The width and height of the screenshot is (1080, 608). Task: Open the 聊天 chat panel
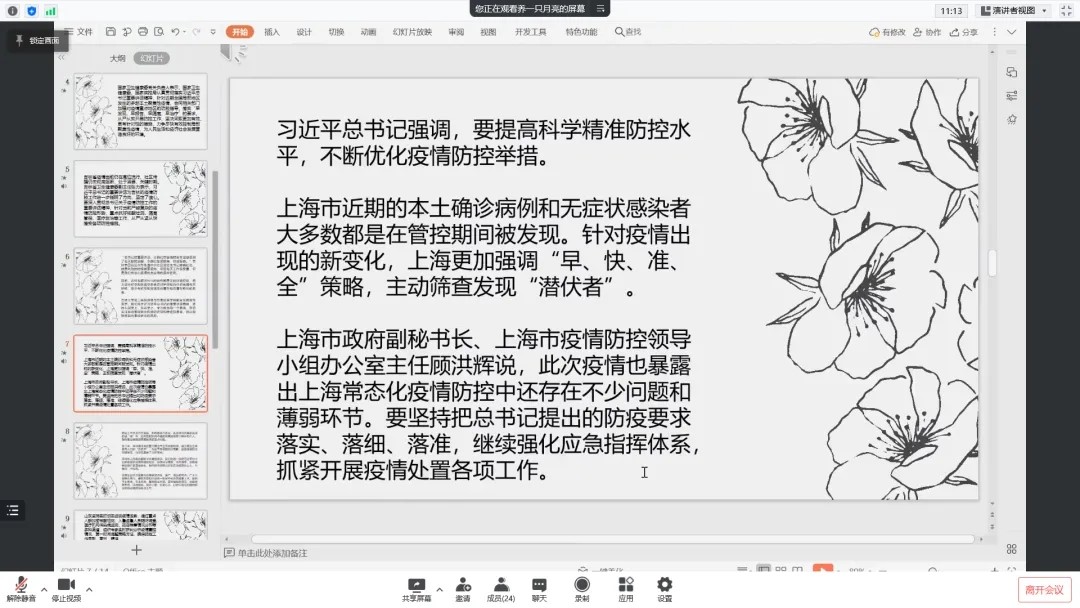[539, 588]
